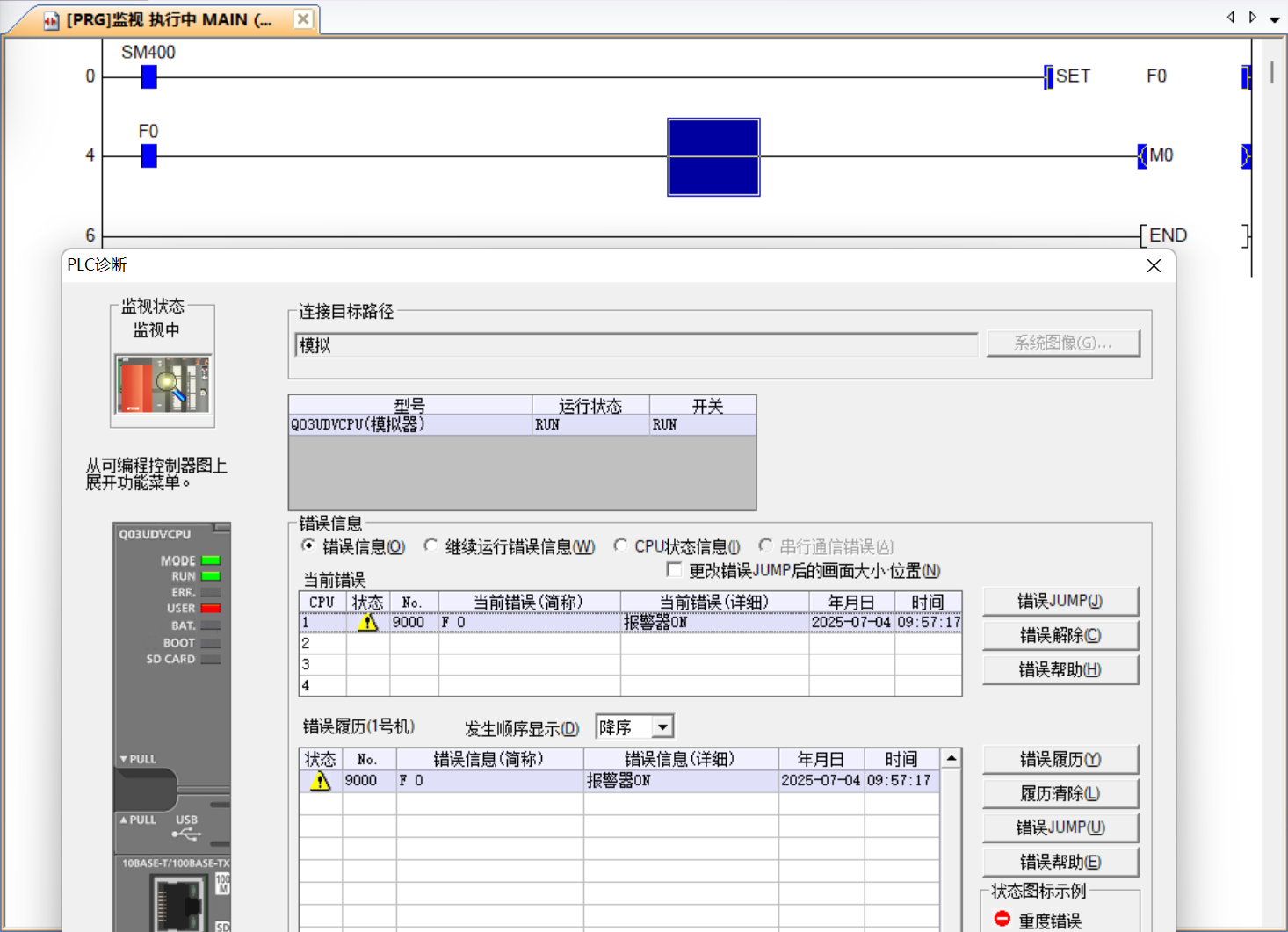1288x932 pixels.
Task: Click the red USER LED indicator
Action: tap(210, 608)
